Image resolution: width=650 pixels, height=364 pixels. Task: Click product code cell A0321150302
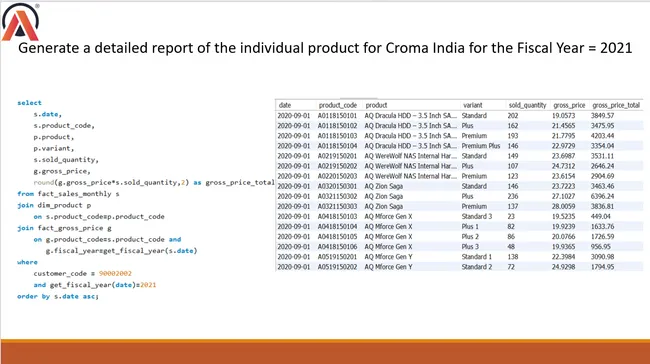pos(337,196)
